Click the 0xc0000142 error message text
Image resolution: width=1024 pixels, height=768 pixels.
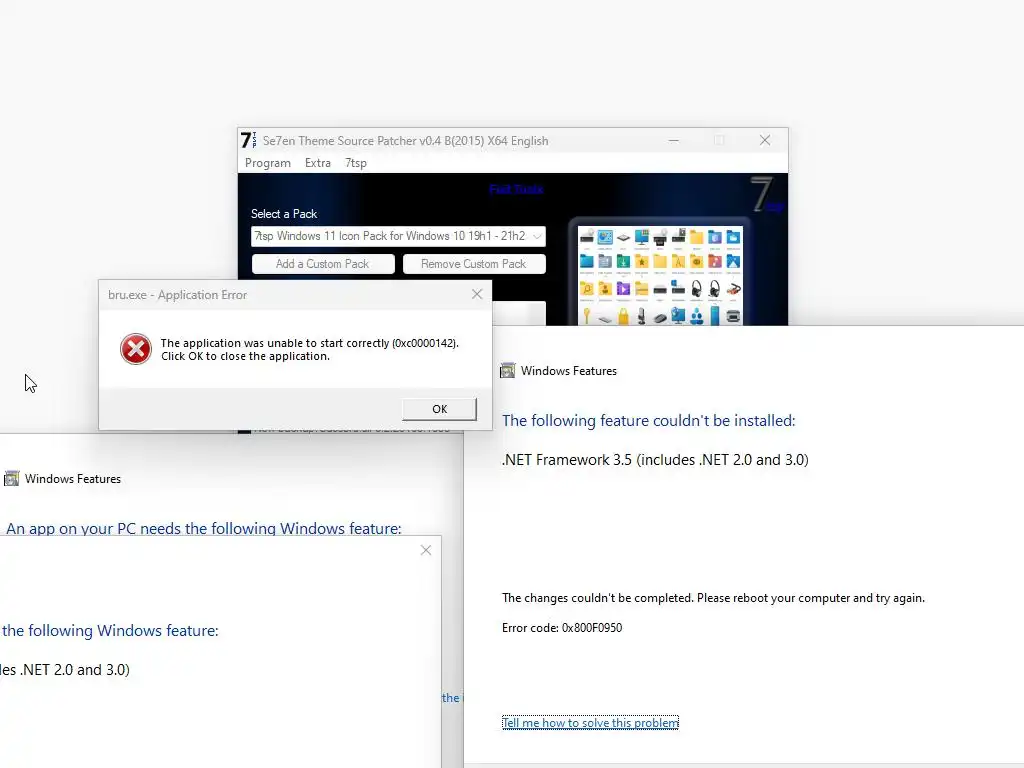pos(310,349)
